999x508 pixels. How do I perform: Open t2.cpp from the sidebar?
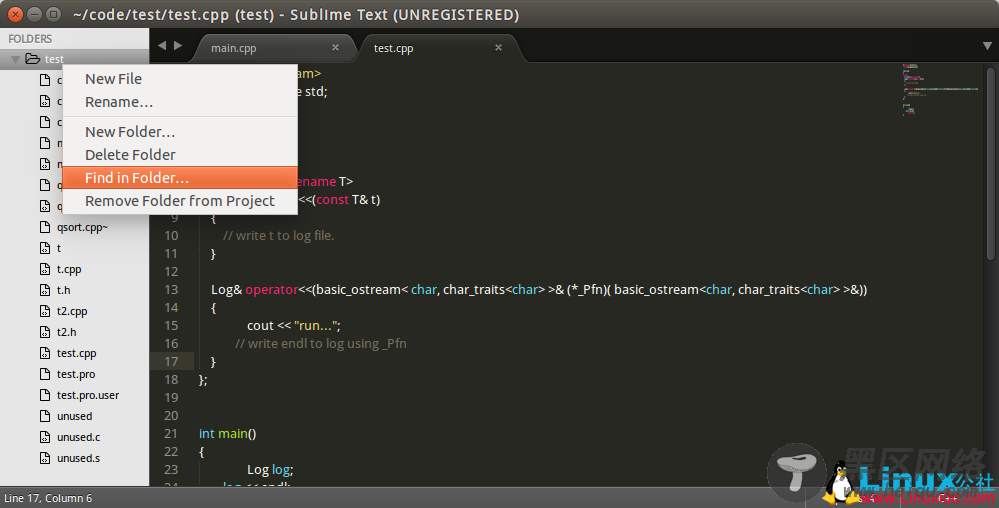click(x=72, y=312)
